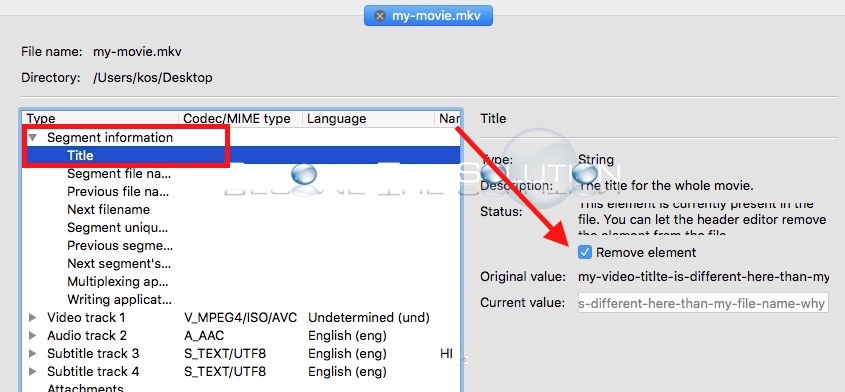The height and width of the screenshot is (392, 845).
Task: Sort by the Language column header
Action: [369, 119]
